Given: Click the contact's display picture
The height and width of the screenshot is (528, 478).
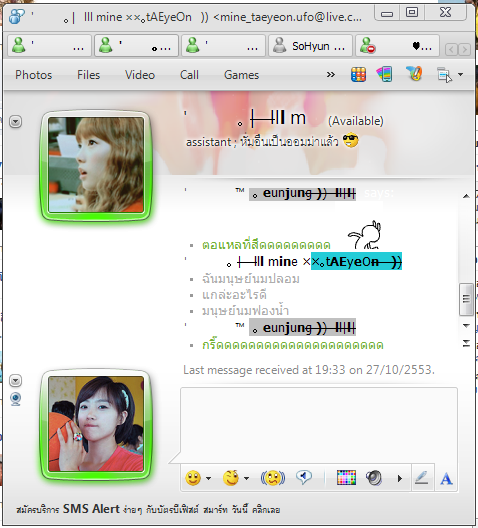Looking at the screenshot, I should tap(96, 165).
